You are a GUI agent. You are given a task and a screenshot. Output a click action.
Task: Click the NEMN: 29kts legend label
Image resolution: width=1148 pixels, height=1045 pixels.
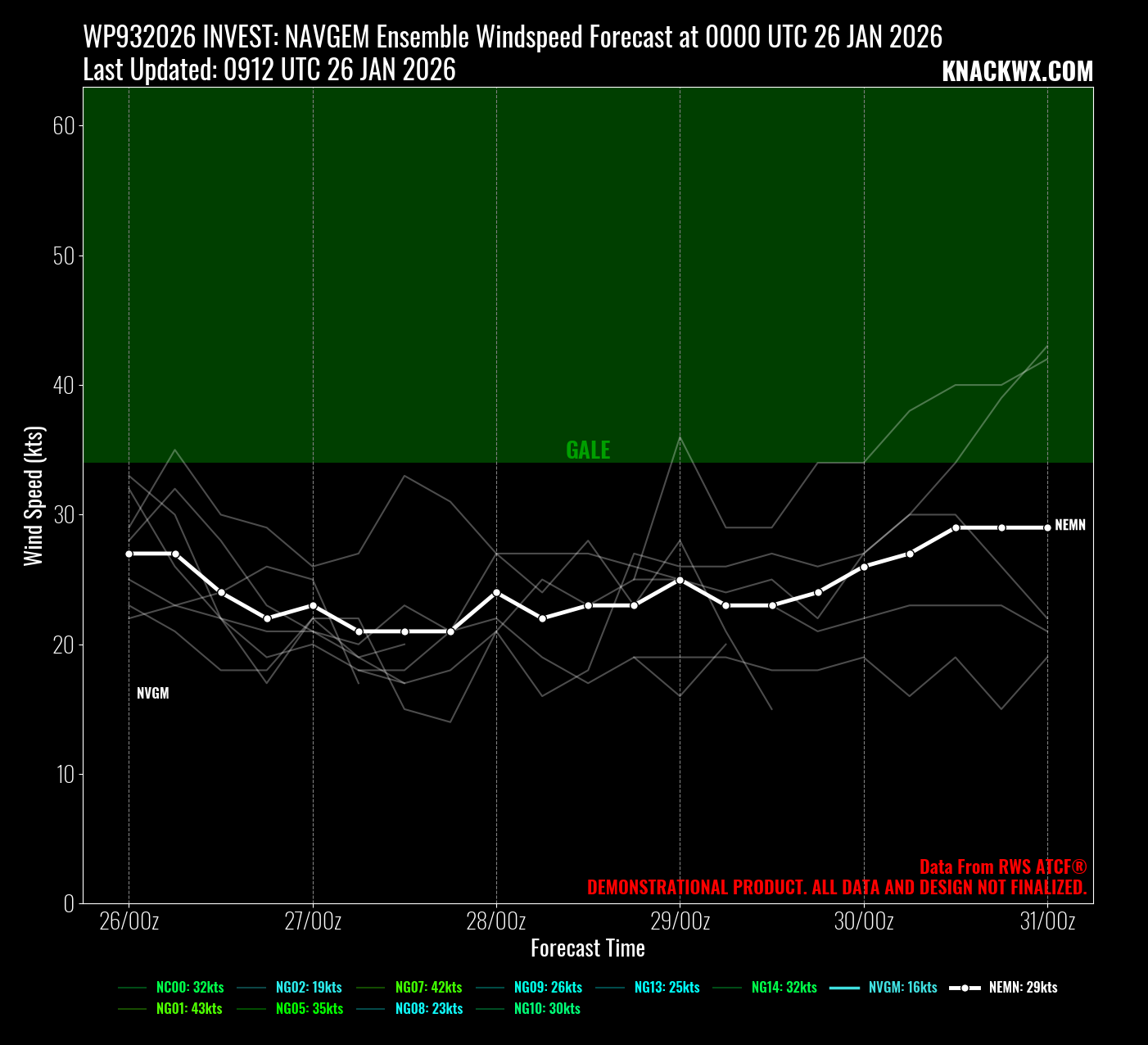1023,988
